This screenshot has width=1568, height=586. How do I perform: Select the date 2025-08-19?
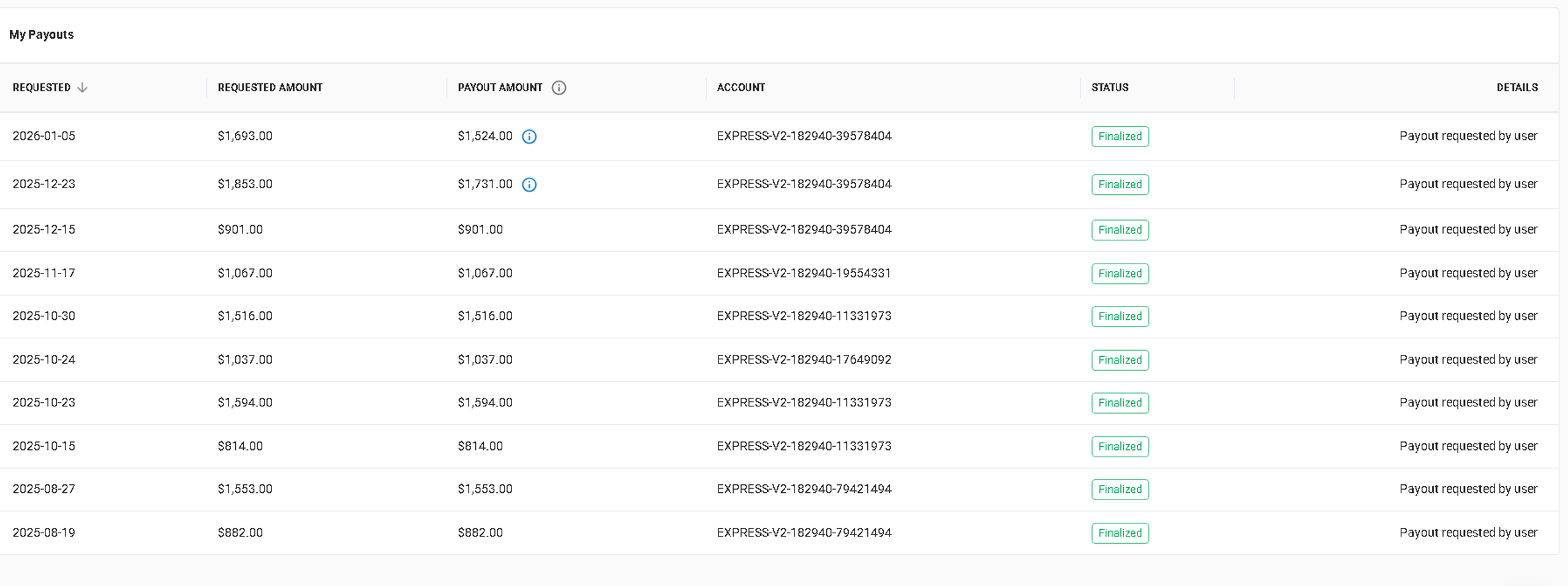[44, 532]
